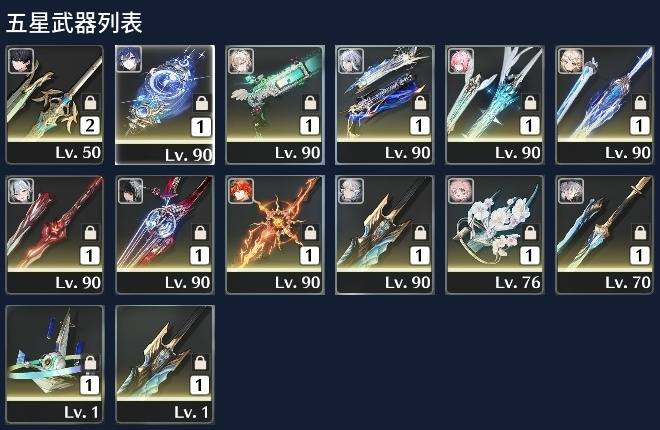
Task: Select the red crimson sword weapon card
Action: pyautogui.click(x=55, y=235)
